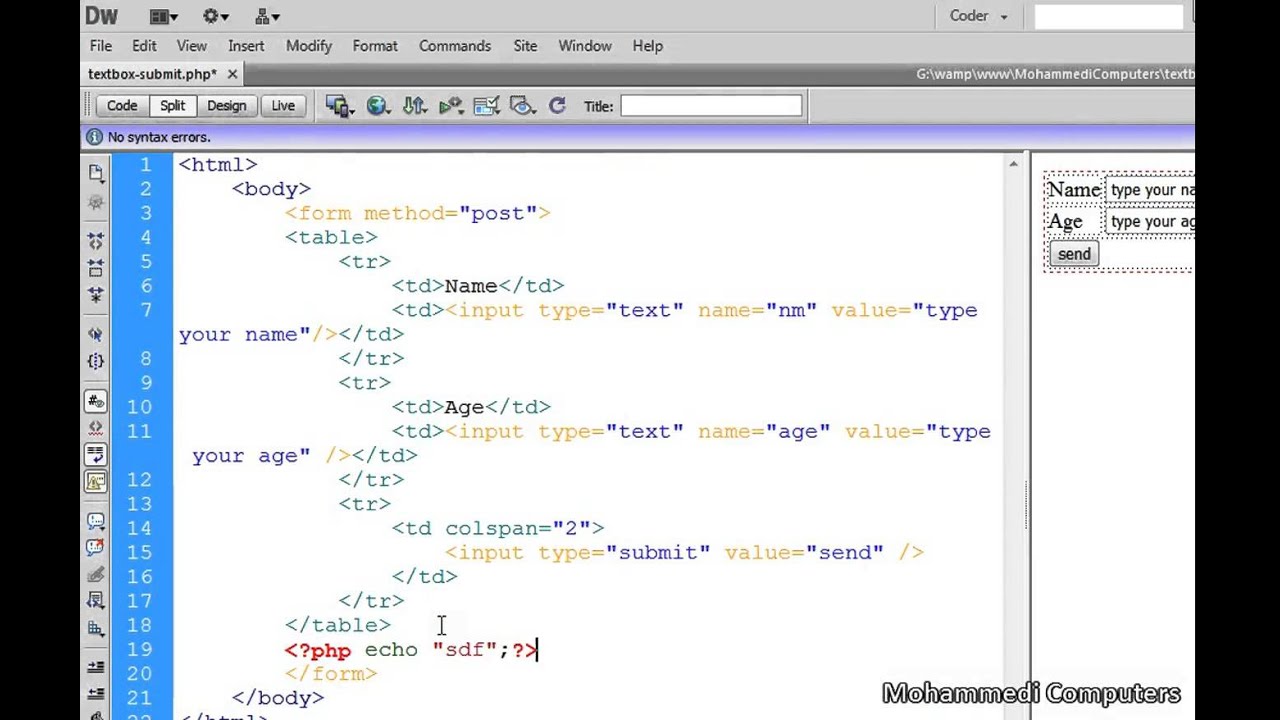Click the search field in the application bar
1280x720 pixels.
tap(1108, 16)
